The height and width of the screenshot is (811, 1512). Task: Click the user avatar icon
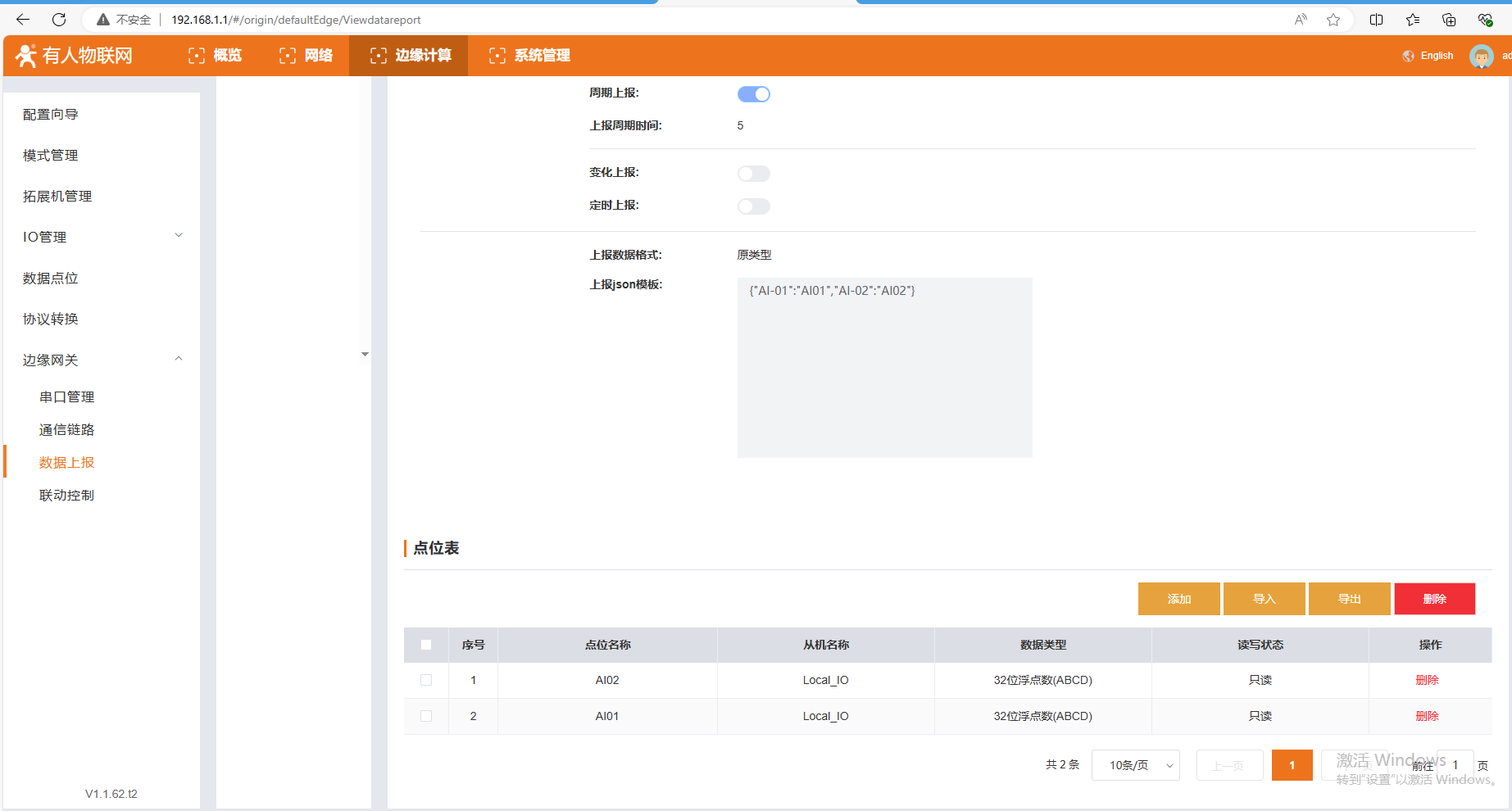[1481, 56]
